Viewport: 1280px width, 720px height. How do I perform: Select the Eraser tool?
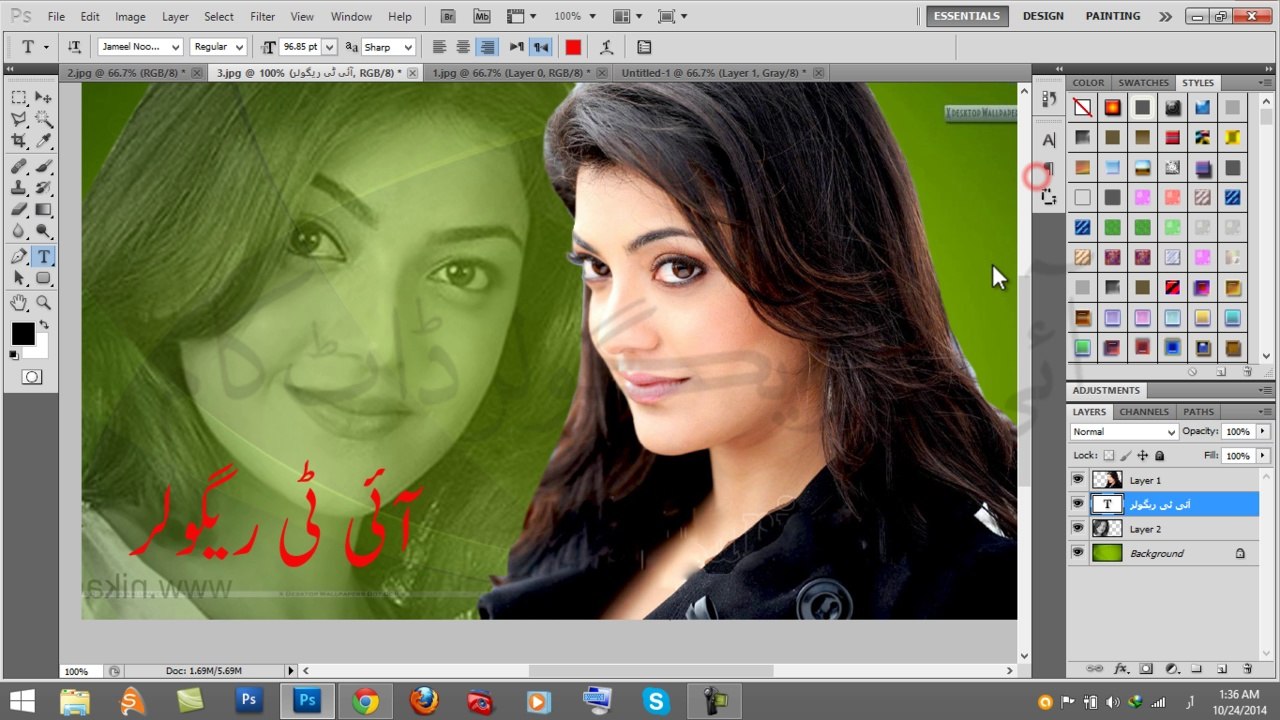[19, 210]
